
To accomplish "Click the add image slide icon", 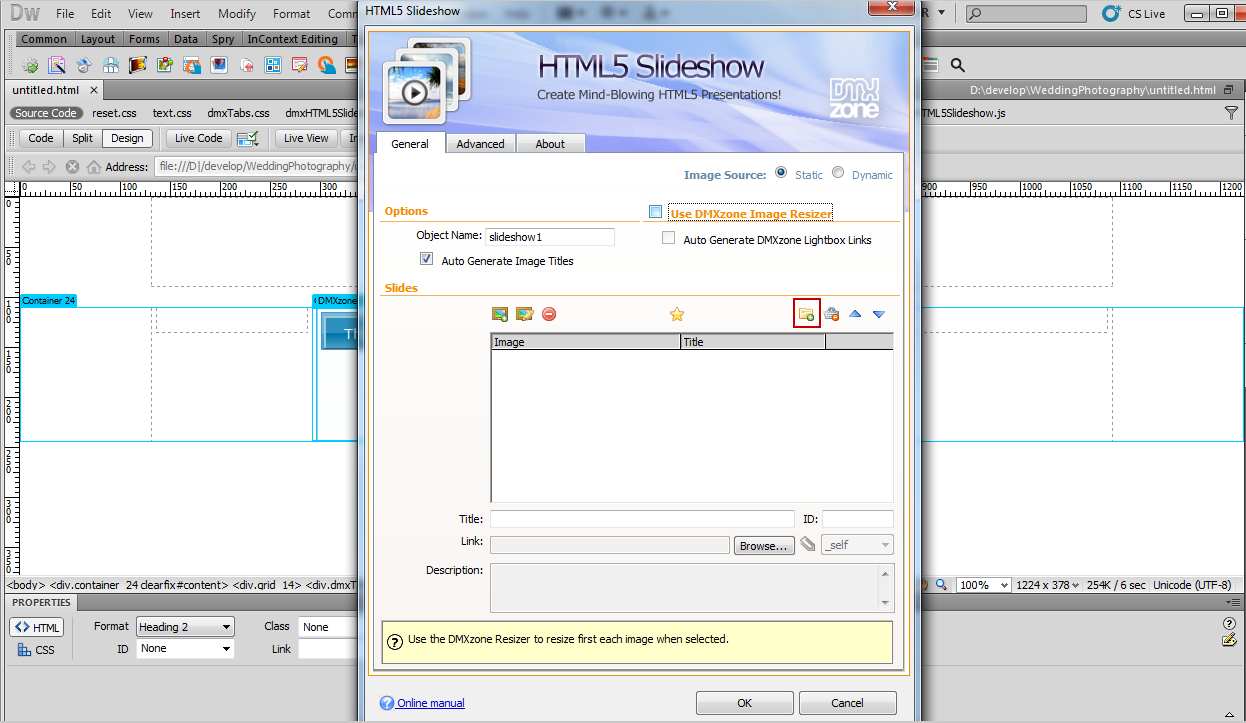I will pos(500,314).
